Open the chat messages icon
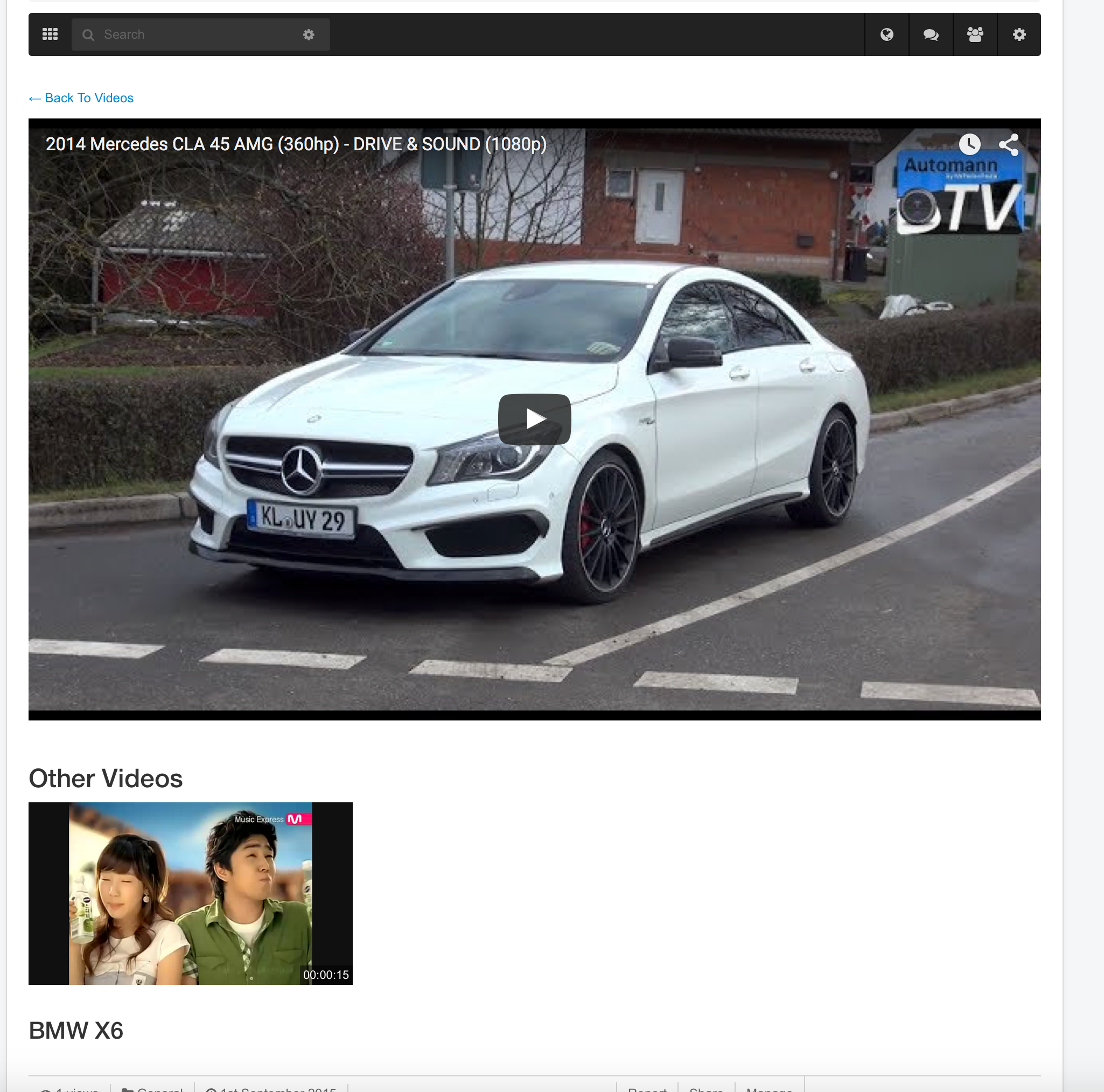 click(930, 35)
